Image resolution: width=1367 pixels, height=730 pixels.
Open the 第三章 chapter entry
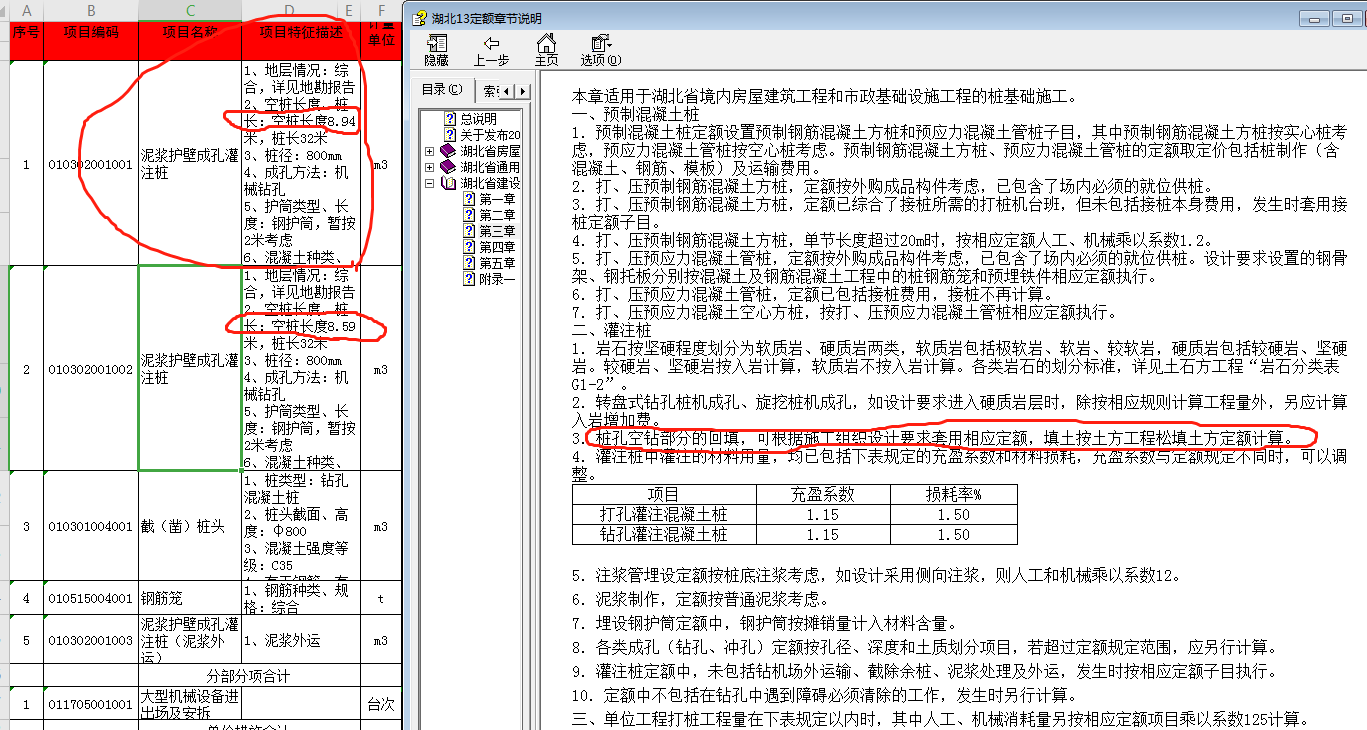point(497,231)
